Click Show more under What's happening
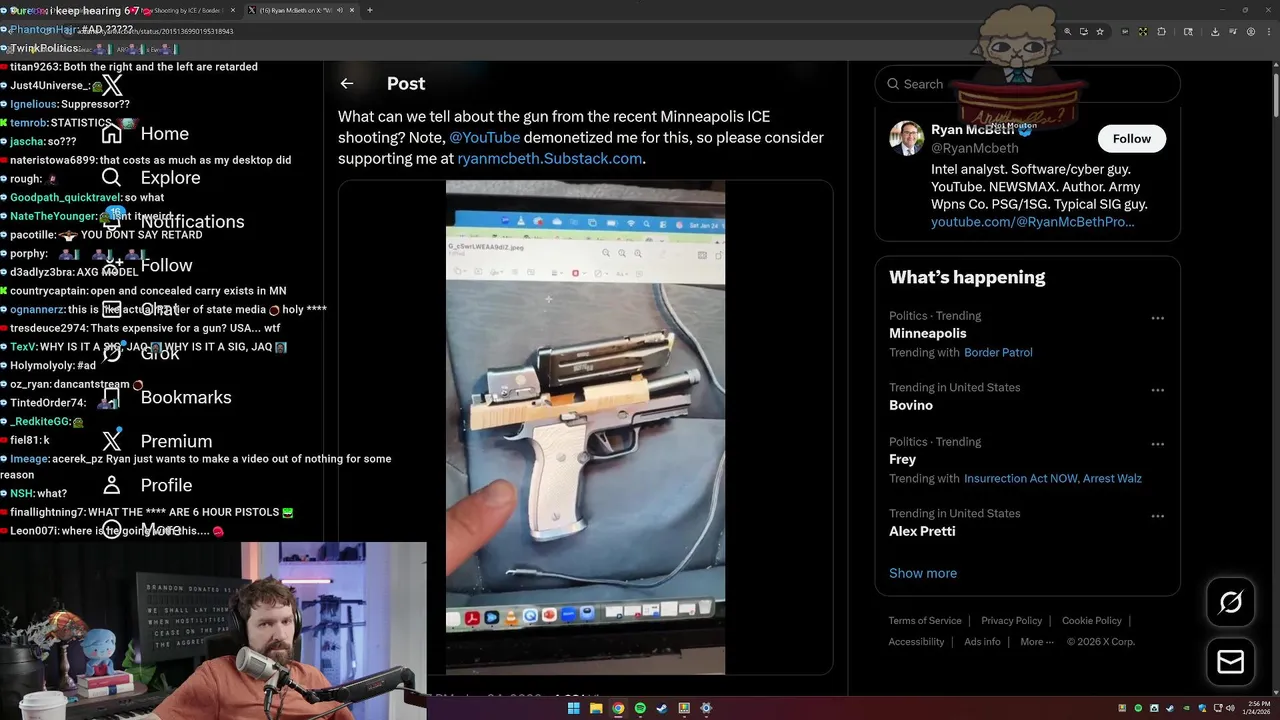 pyautogui.click(x=923, y=574)
